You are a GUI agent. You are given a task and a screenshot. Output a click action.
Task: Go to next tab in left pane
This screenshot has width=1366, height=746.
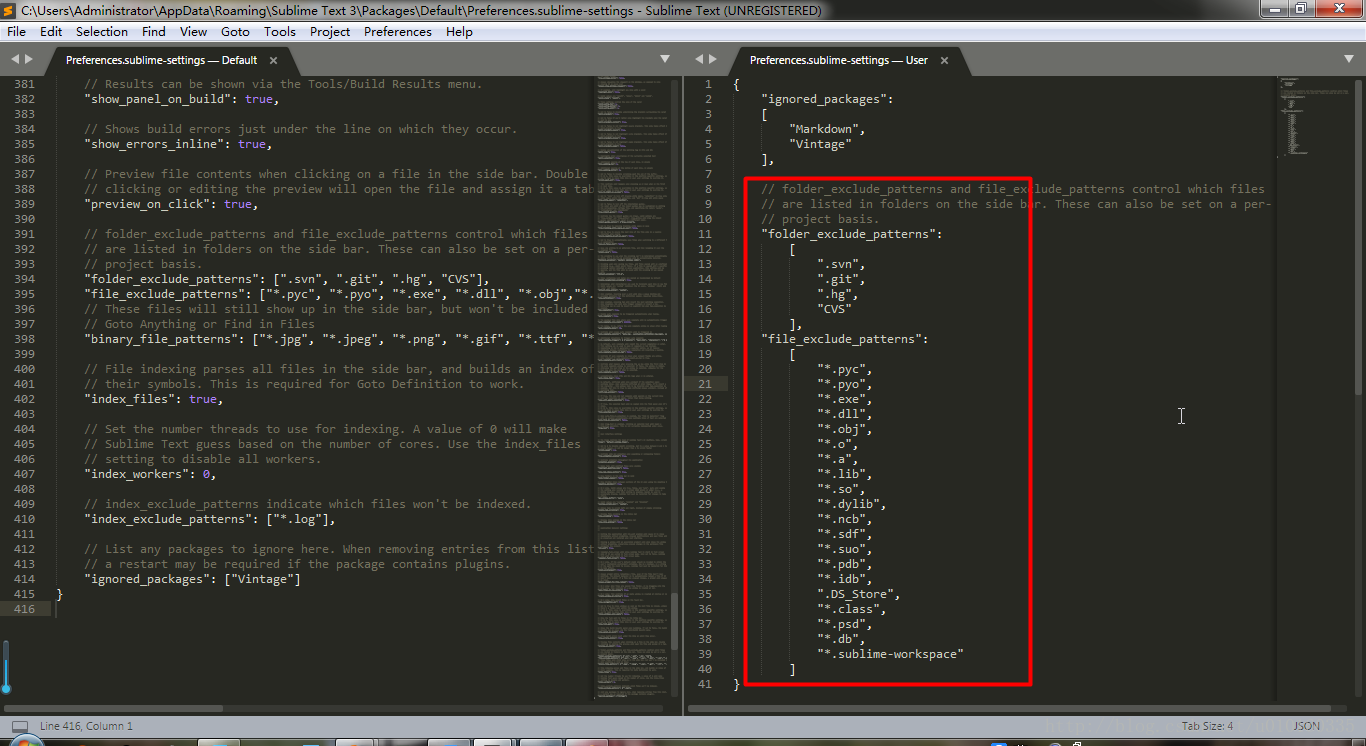(x=28, y=60)
